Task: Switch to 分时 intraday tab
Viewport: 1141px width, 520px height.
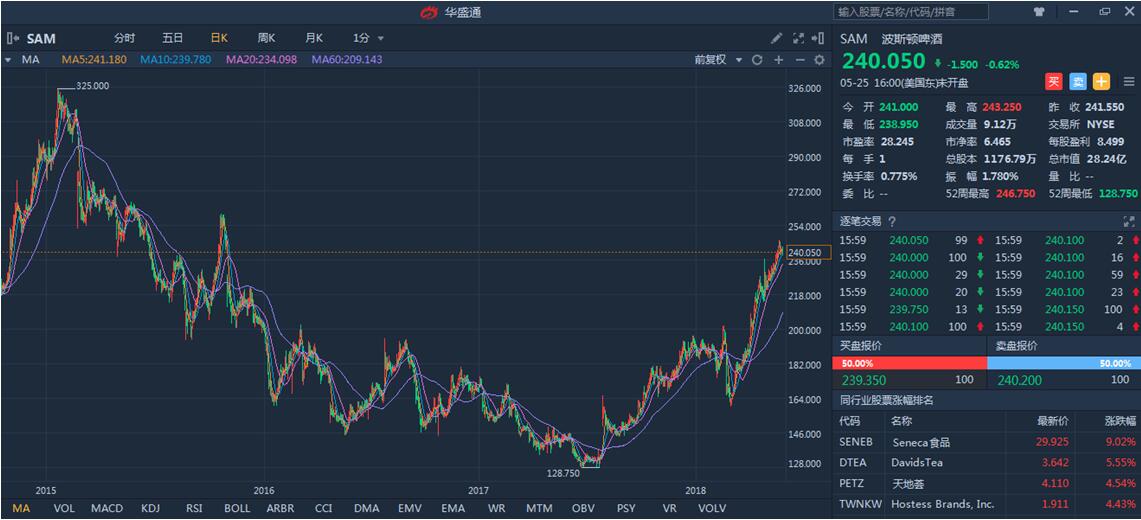Action: tap(124, 39)
